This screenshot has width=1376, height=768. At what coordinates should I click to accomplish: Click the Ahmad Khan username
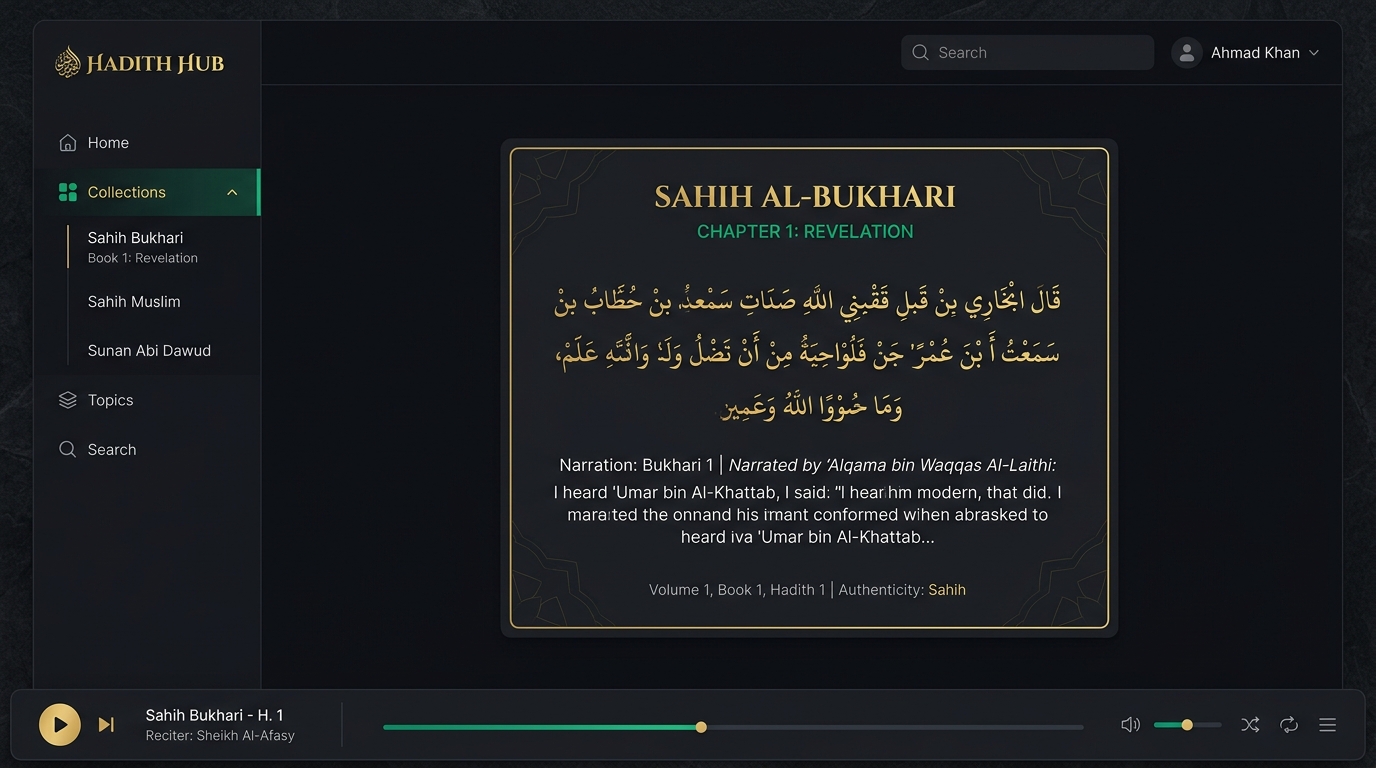pyautogui.click(x=1255, y=53)
